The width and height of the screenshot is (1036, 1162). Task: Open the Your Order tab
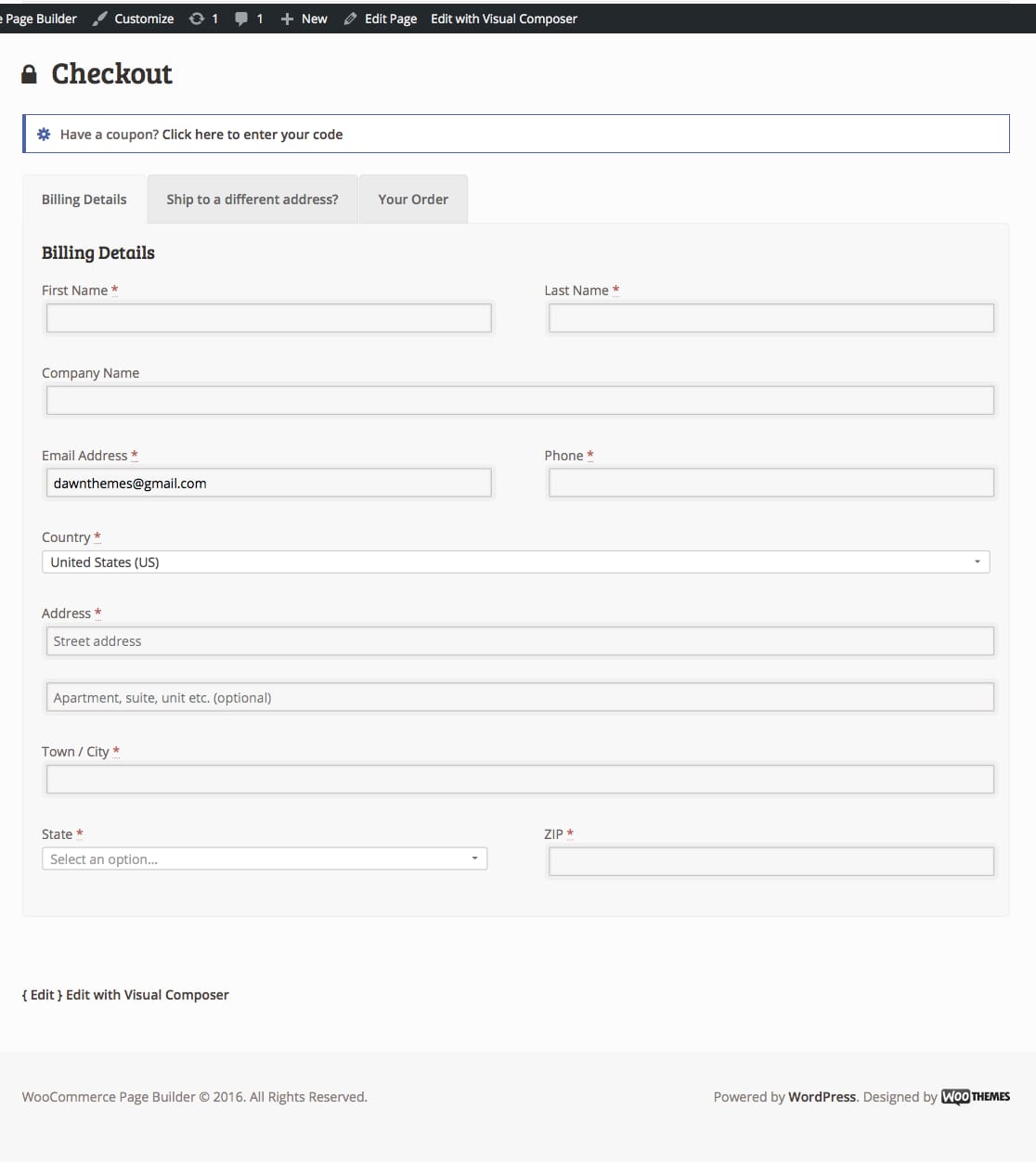[x=413, y=200]
